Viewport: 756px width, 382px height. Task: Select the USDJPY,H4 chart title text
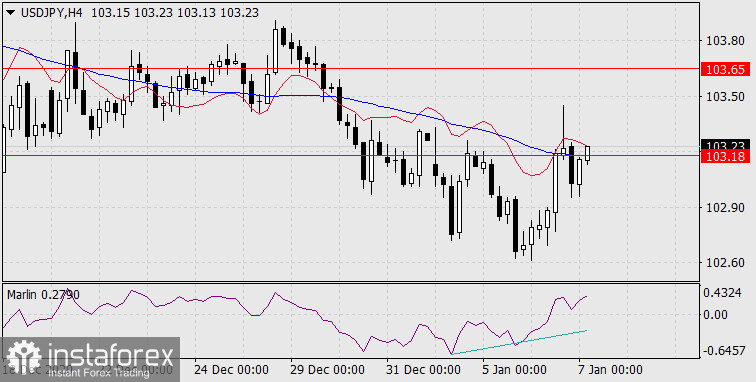pyautogui.click(x=52, y=13)
